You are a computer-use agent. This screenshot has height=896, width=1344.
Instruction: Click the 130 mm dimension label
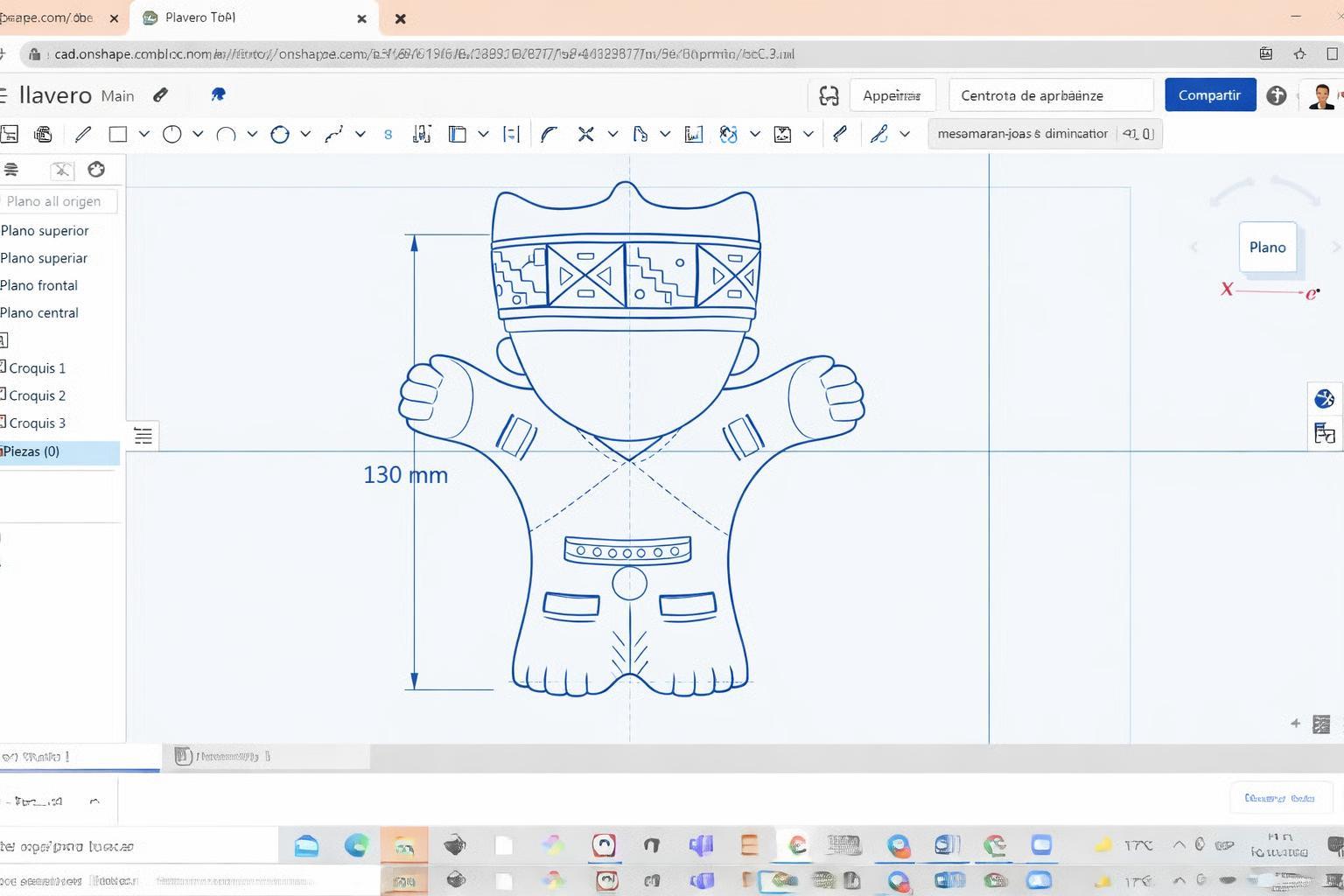[x=405, y=475]
